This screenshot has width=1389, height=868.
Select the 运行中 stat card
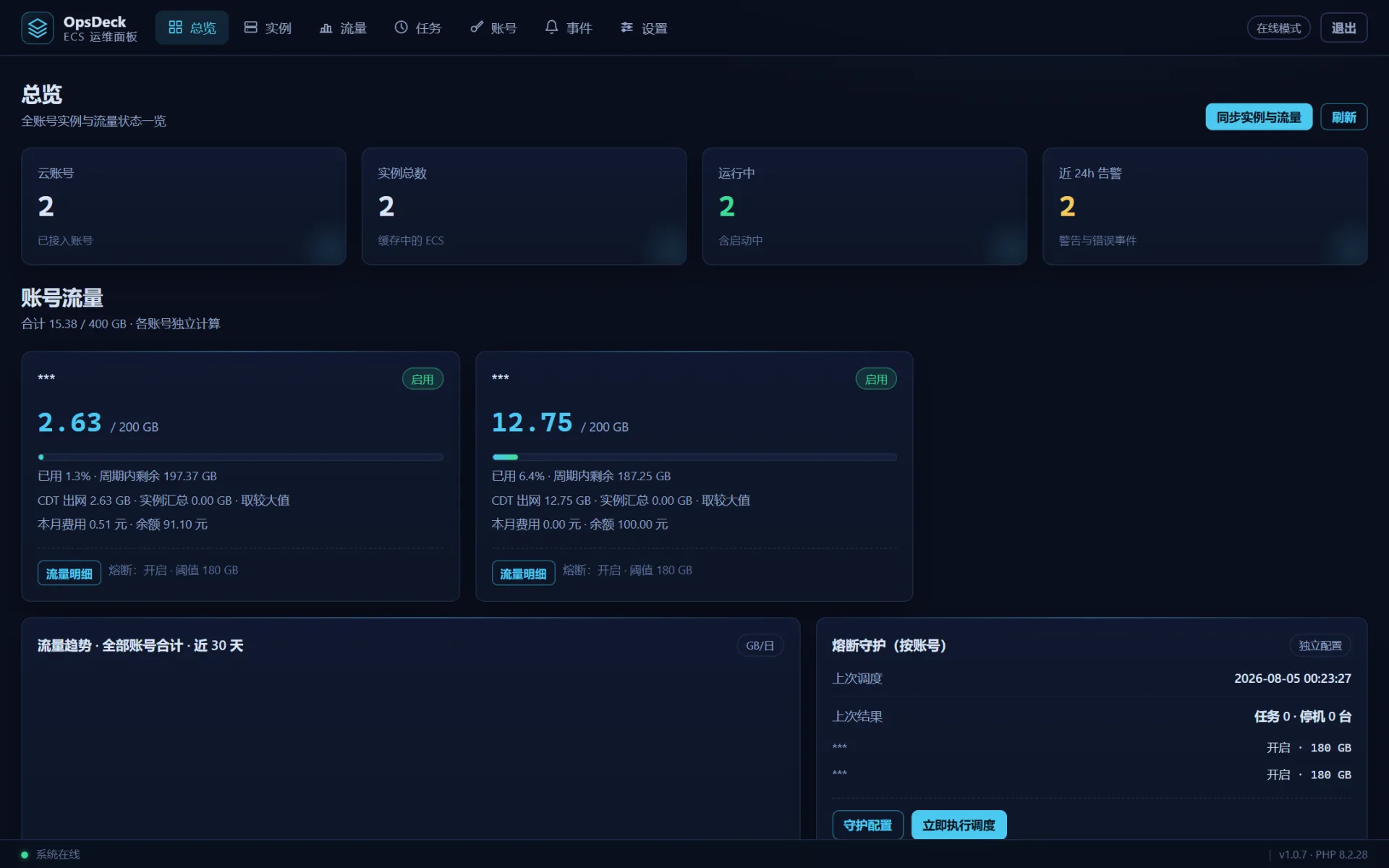point(865,206)
